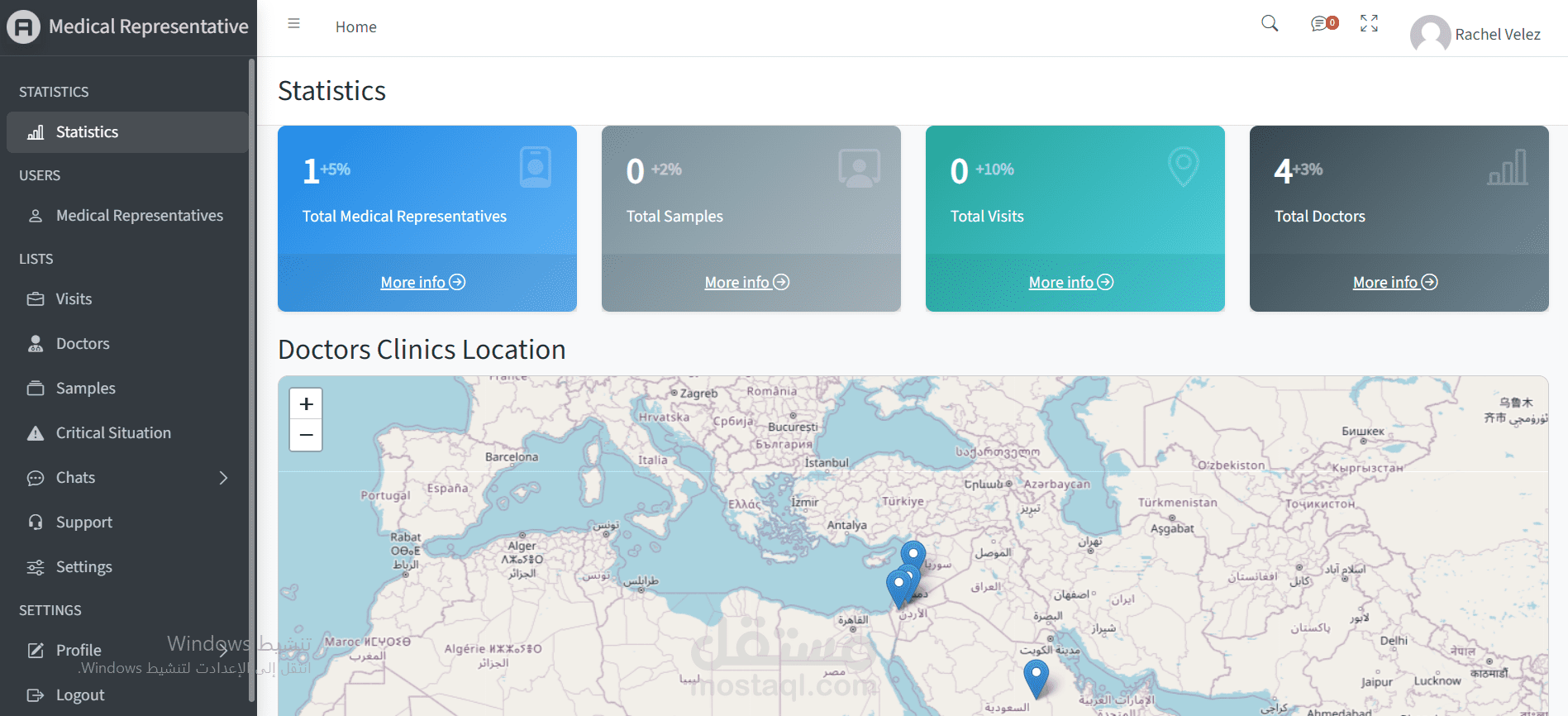
Task: Select the southernmost map marker pin
Action: (x=1036, y=677)
